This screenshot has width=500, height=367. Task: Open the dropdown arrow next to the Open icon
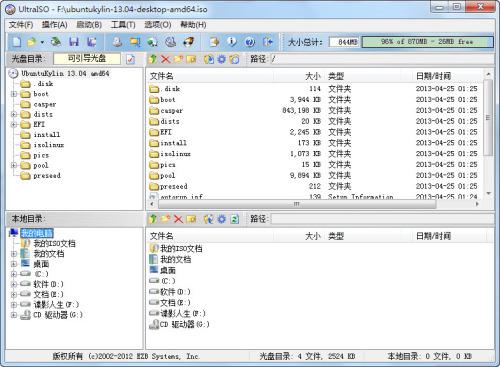tap(42, 42)
